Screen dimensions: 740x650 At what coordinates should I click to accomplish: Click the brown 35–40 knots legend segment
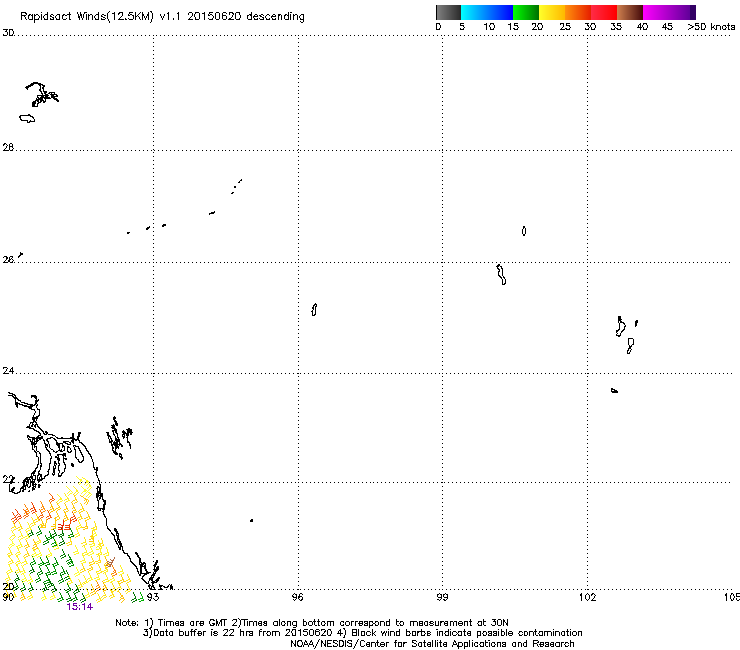[x=630, y=12]
